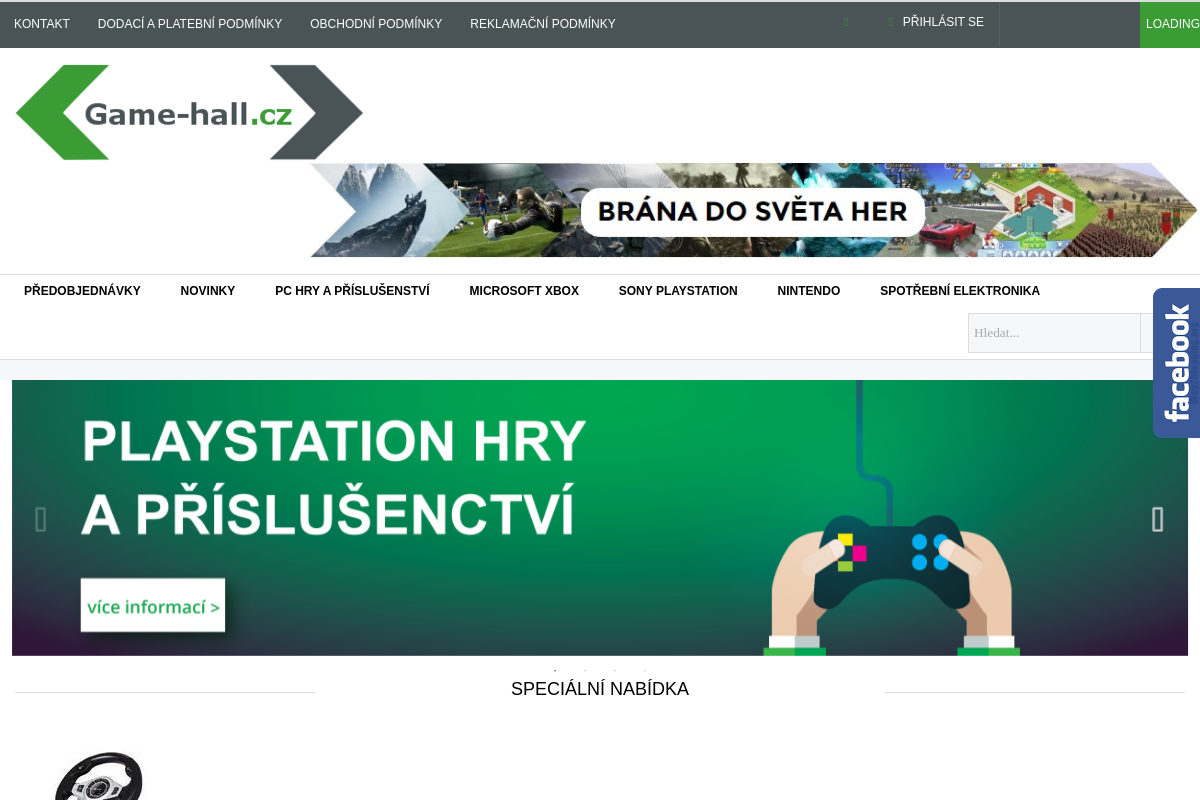Go to next carousel slide
This screenshot has width=1200, height=800.
[x=1157, y=519]
